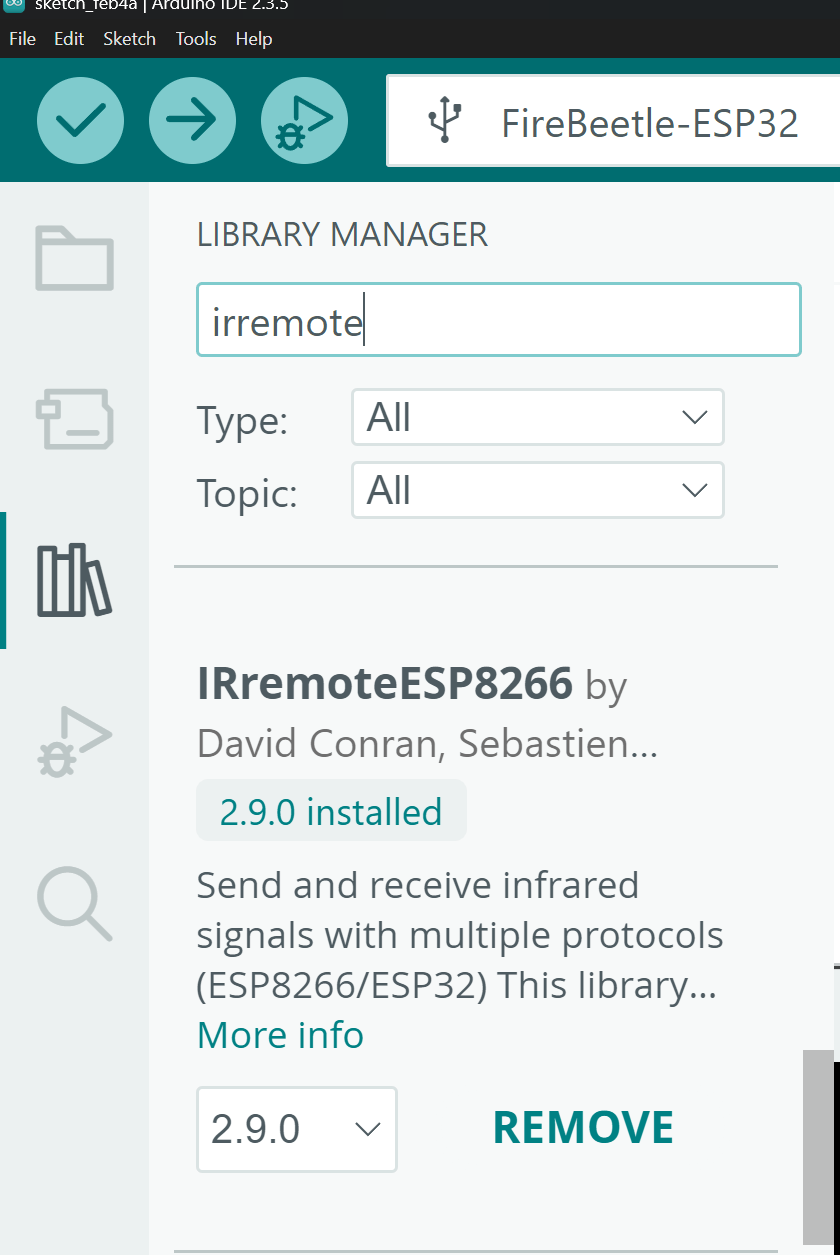Start debugging with the bug-play toolbar icon

(304, 122)
